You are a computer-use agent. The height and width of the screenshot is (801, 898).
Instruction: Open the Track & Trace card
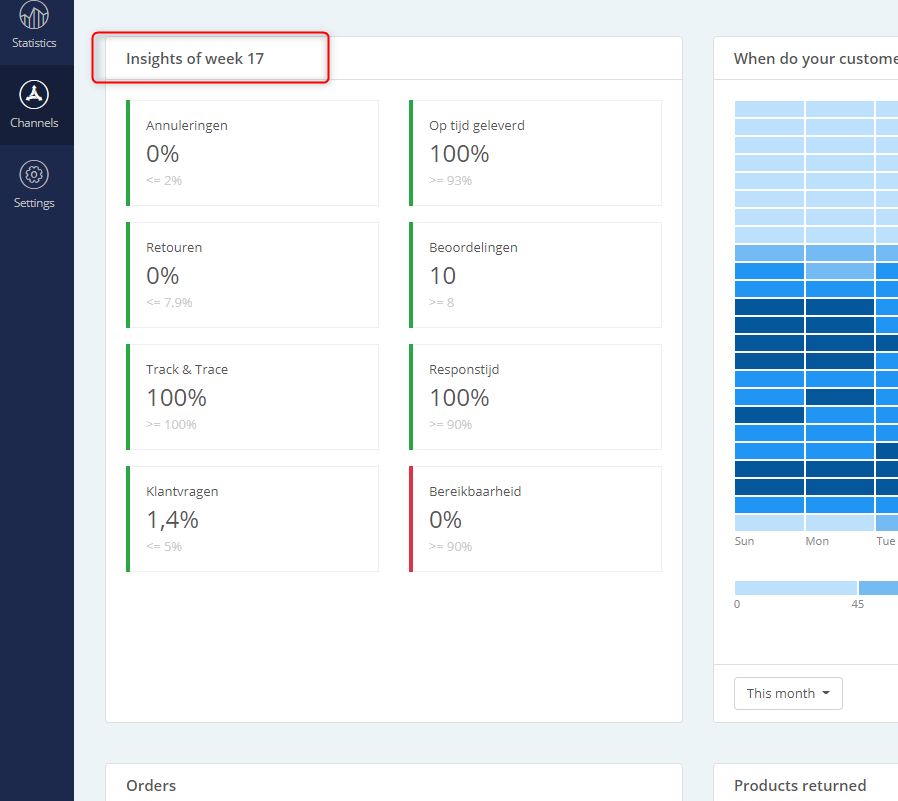pos(252,397)
